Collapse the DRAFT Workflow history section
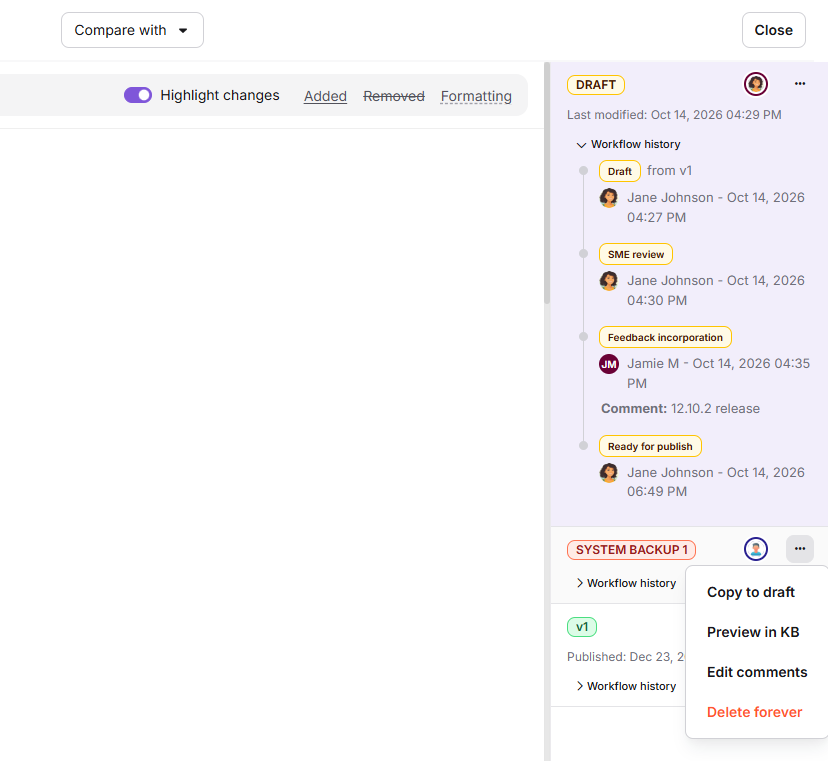The image size is (828, 761). (x=628, y=144)
